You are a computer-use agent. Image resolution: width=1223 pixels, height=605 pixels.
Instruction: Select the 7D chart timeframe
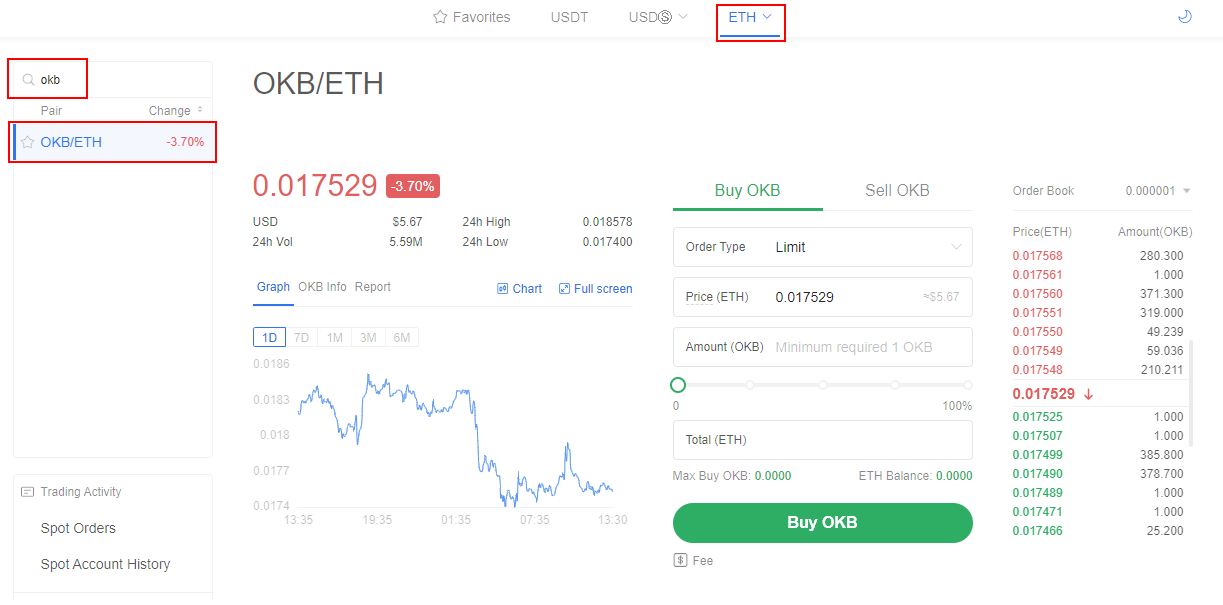click(301, 337)
